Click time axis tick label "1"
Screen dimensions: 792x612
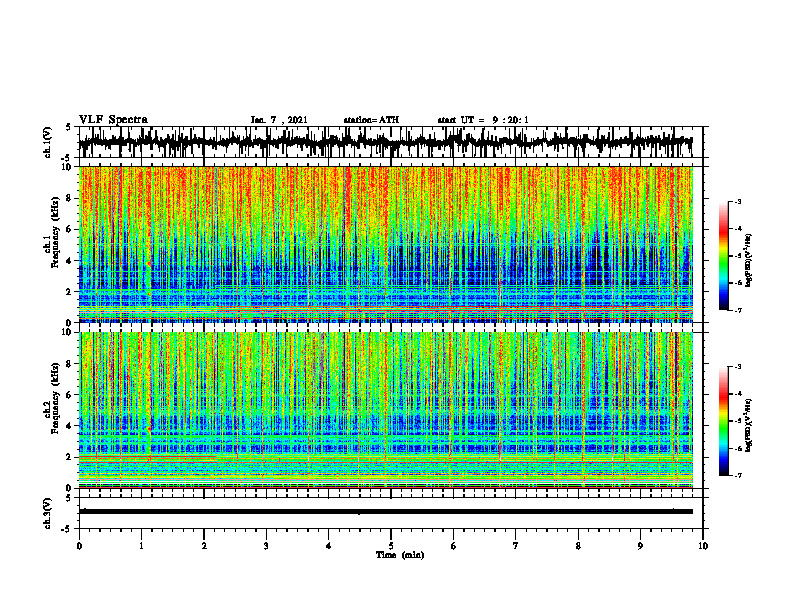click(141, 546)
